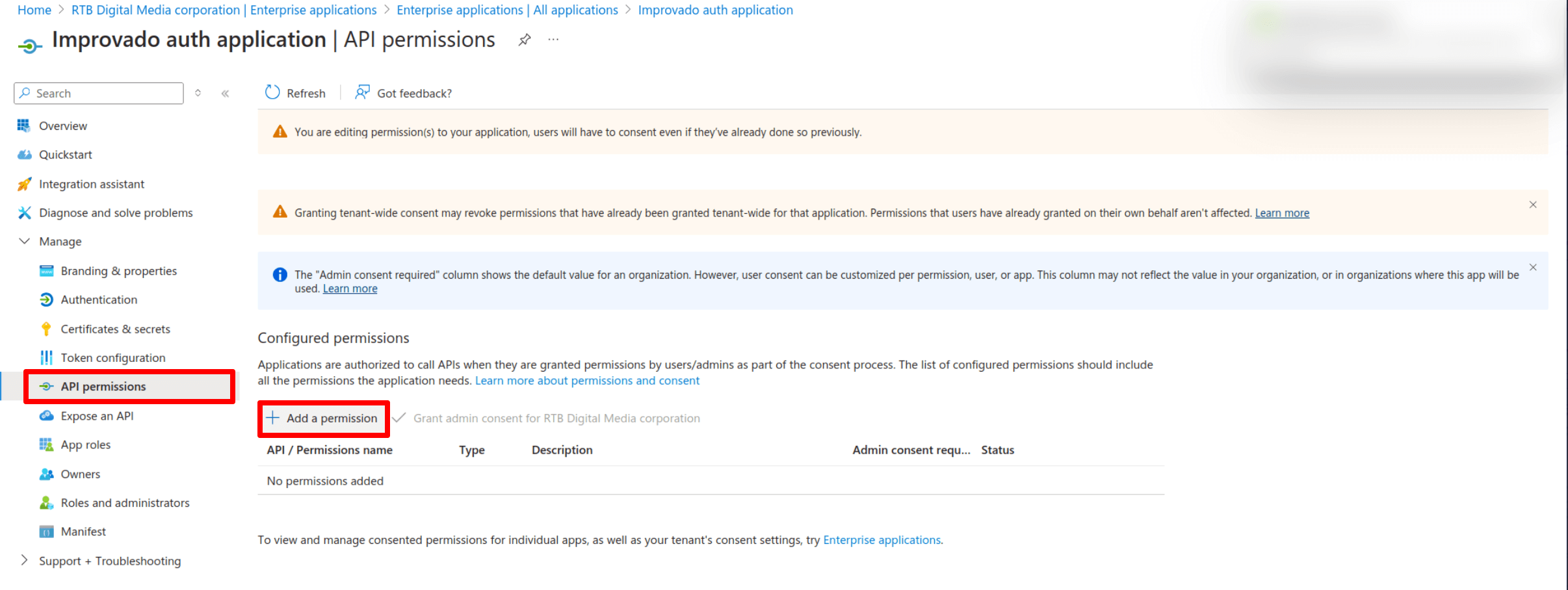Collapse the Manage section

pos(24,241)
